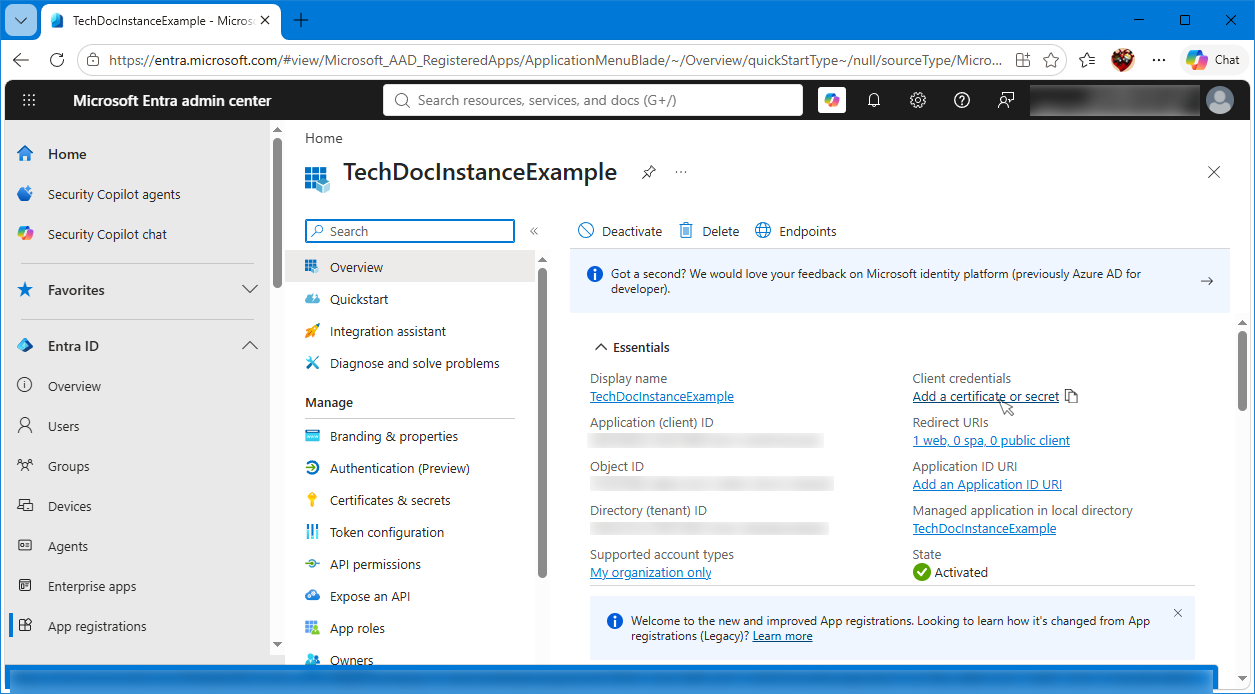Image resolution: width=1255 pixels, height=694 pixels.
Task: Open the settings gear in header
Action: click(x=918, y=100)
